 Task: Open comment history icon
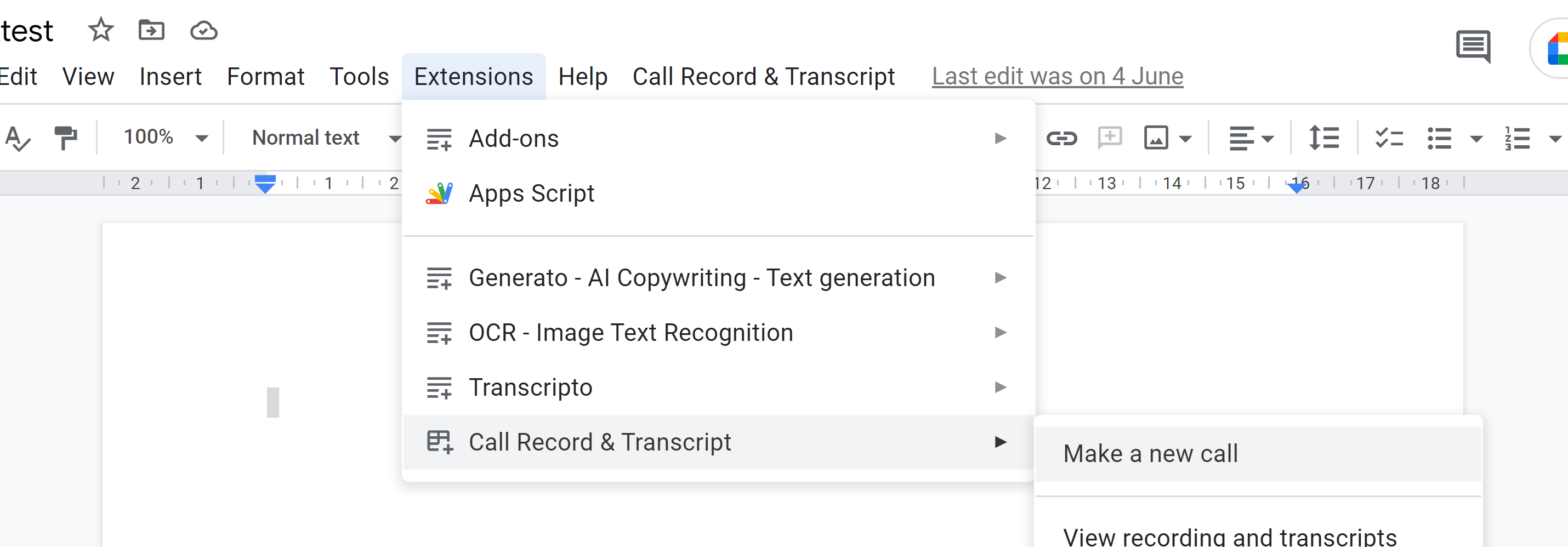(1473, 46)
